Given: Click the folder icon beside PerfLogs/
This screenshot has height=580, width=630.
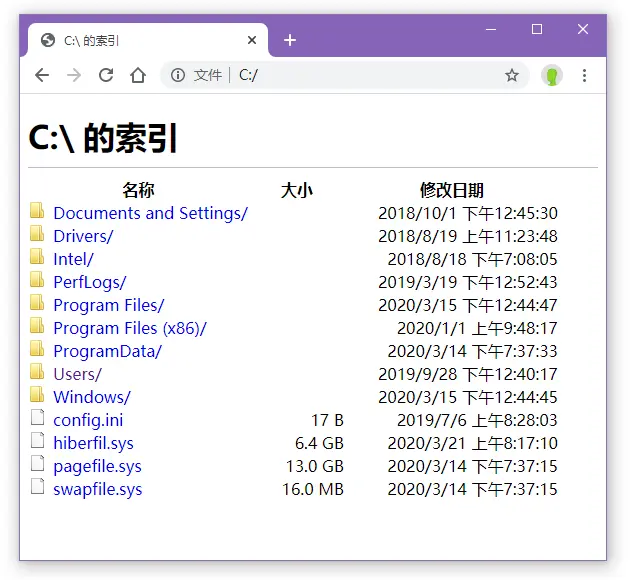Looking at the screenshot, I should [x=37, y=279].
